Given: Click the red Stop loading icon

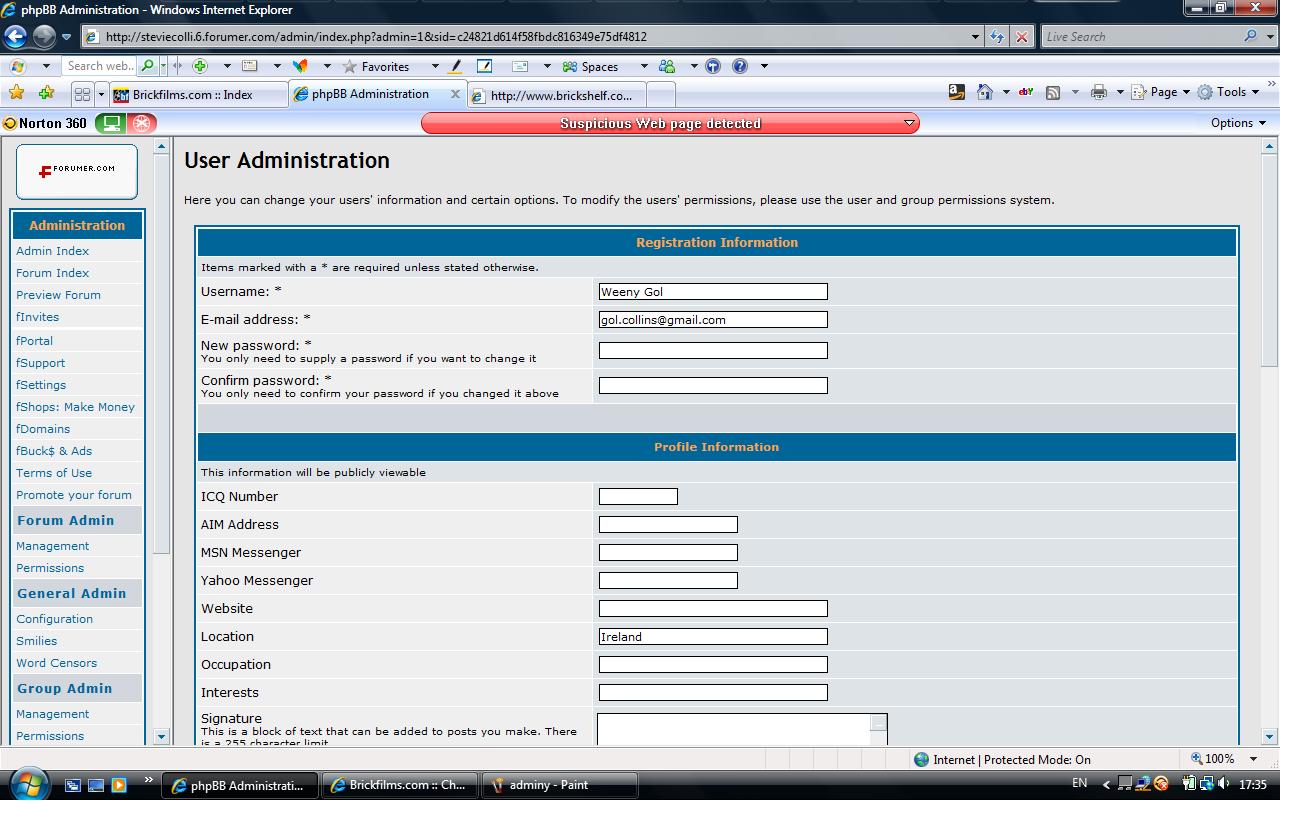Looking at the screenshot, I should (x=1021, y=37).
